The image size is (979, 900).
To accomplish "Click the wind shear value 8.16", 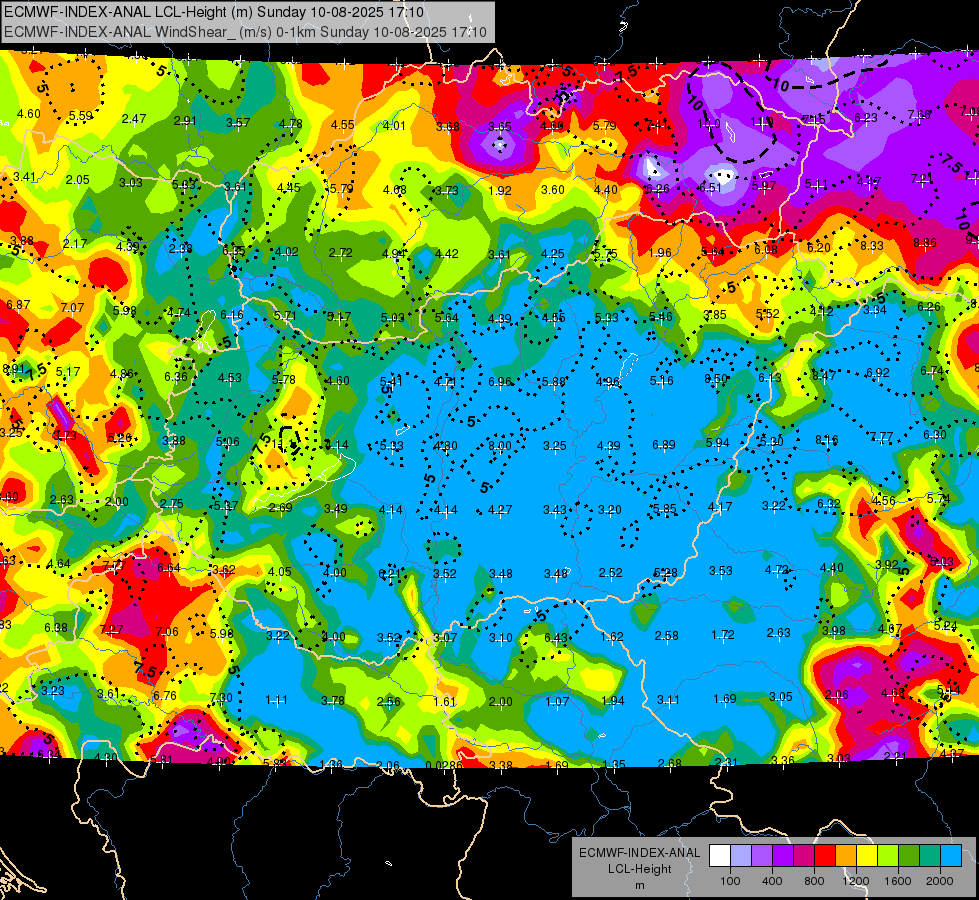I will (827, 440).
